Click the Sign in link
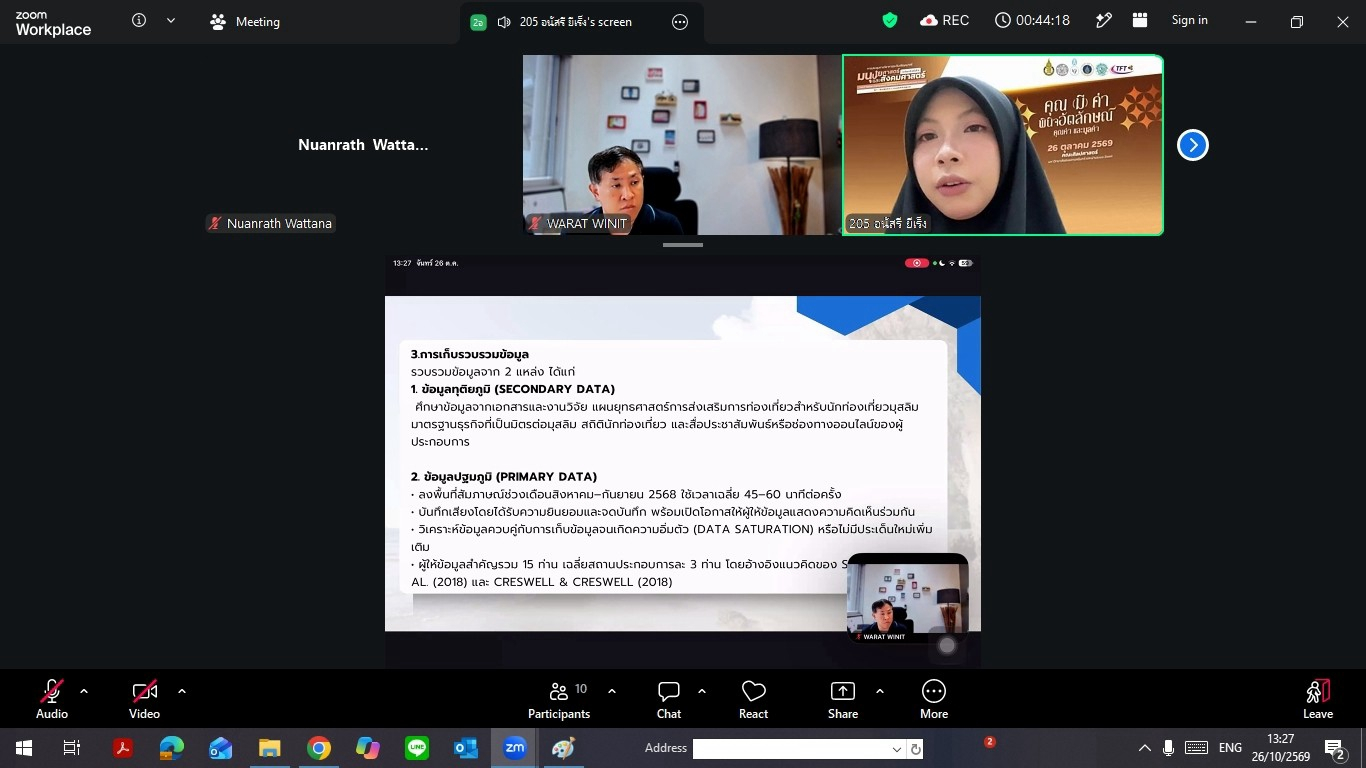Viewport: 1366px width, 768px height. (1189, 21)
